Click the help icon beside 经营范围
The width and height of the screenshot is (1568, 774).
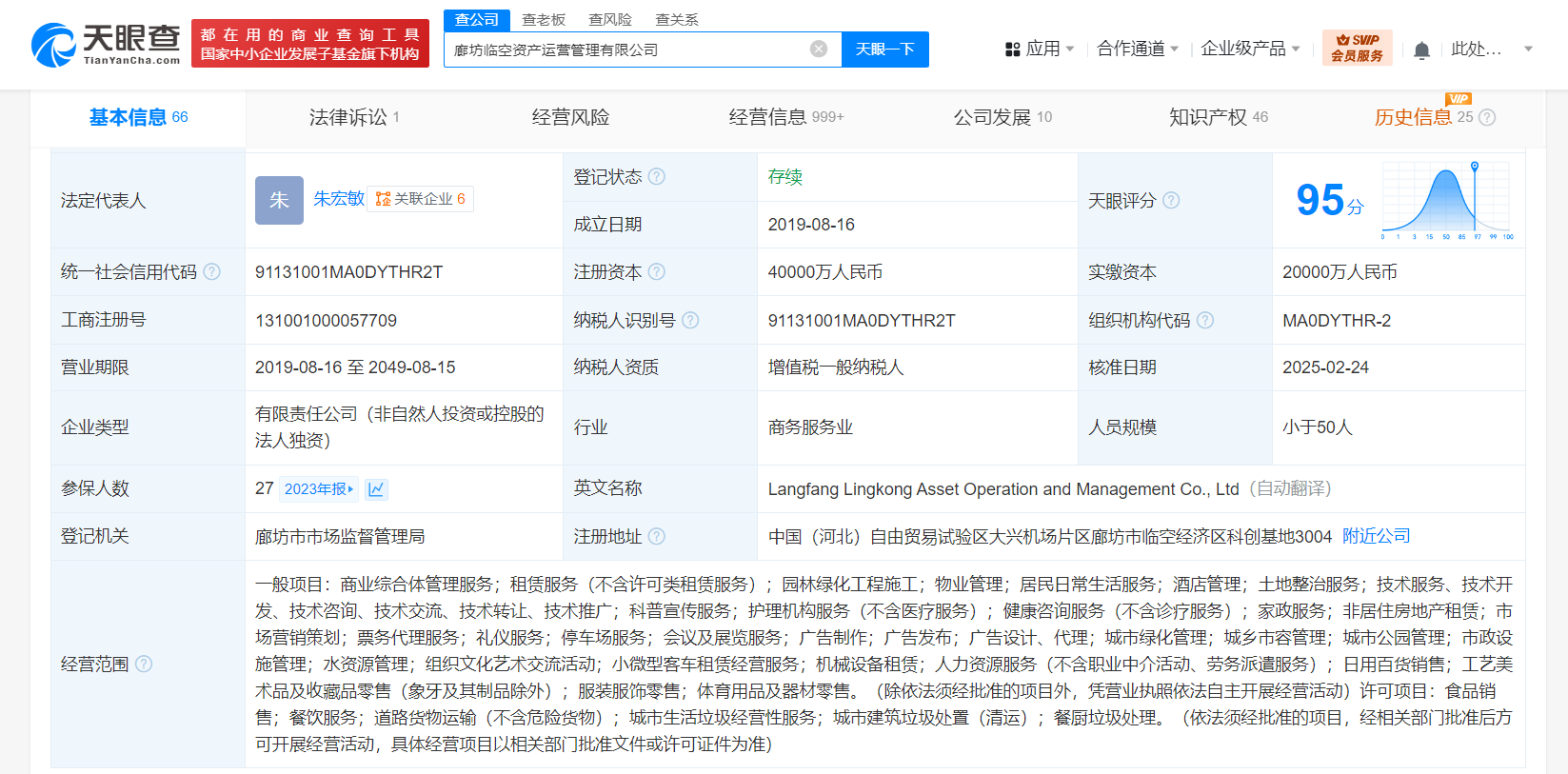tap(144, 665)
